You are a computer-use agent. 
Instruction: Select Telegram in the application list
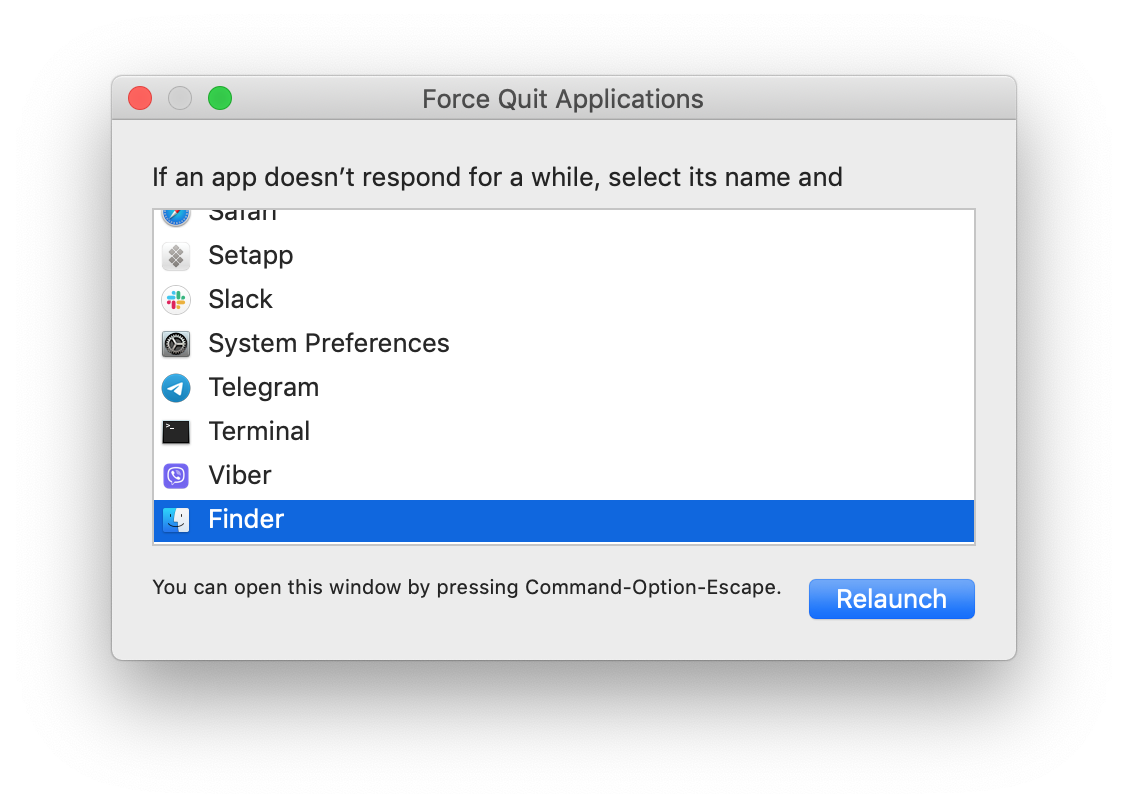(564, 388)
